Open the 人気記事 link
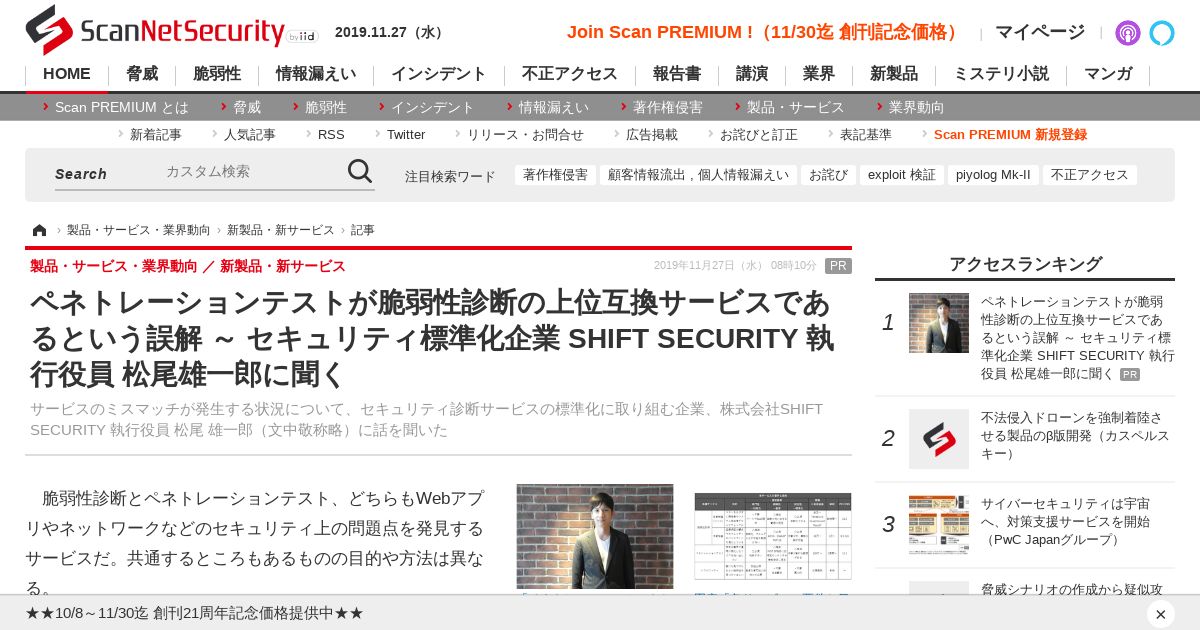 (x=250, y=134)
